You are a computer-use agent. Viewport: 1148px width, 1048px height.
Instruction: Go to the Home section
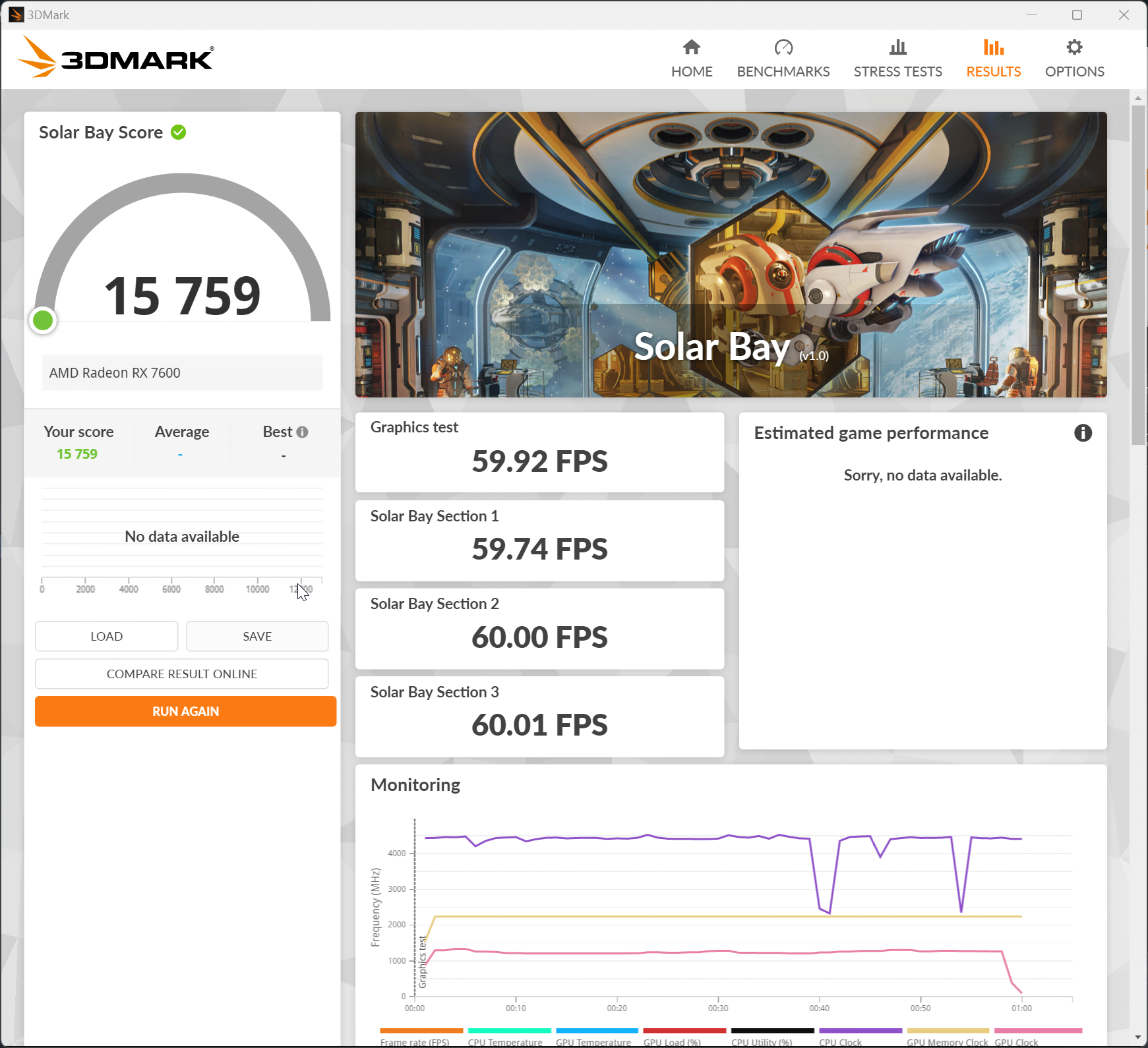coord(691,59)
